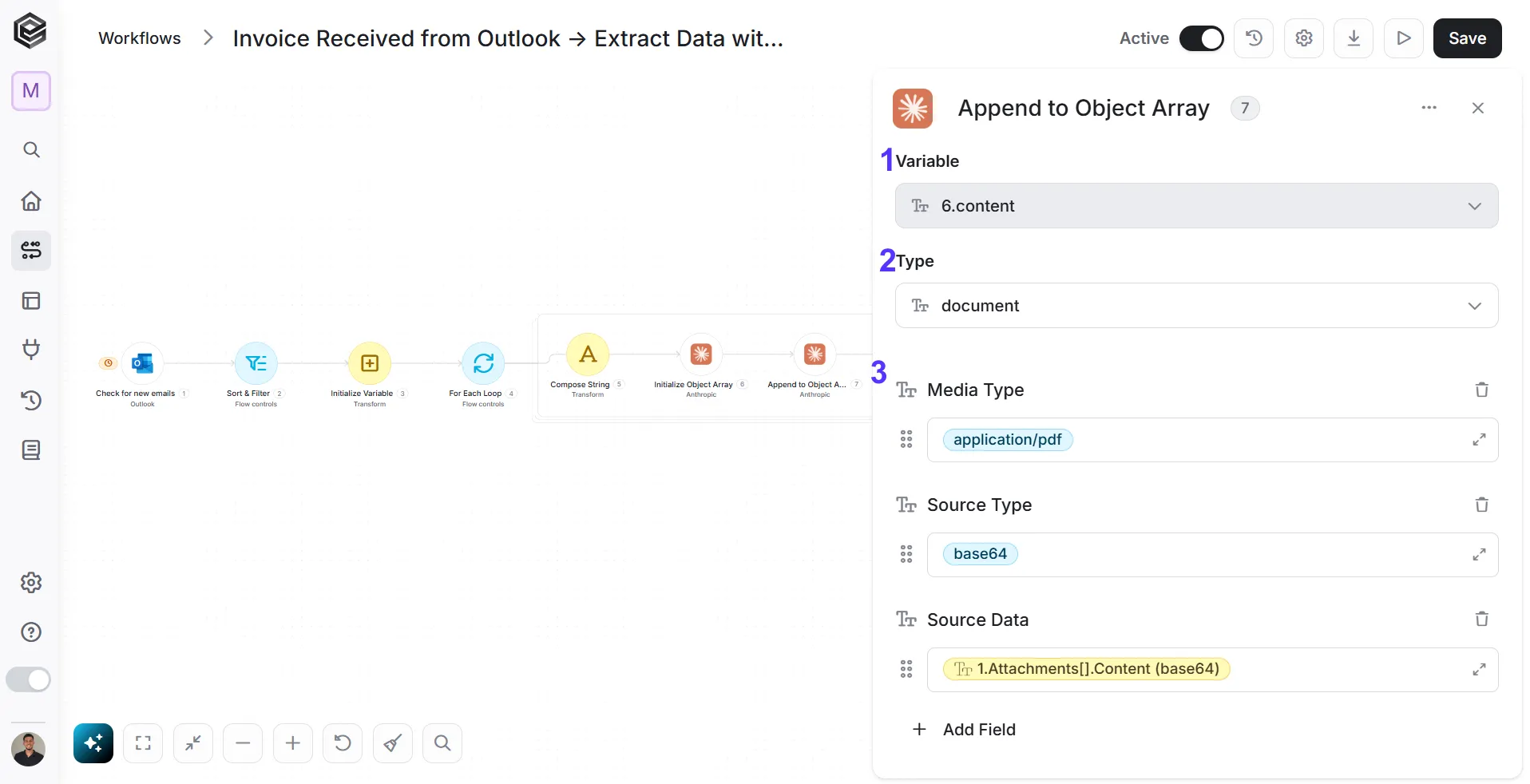Click the collapse arrows canvas icon
This screenshot has width=1530, height=784.
tap(193, 743)
